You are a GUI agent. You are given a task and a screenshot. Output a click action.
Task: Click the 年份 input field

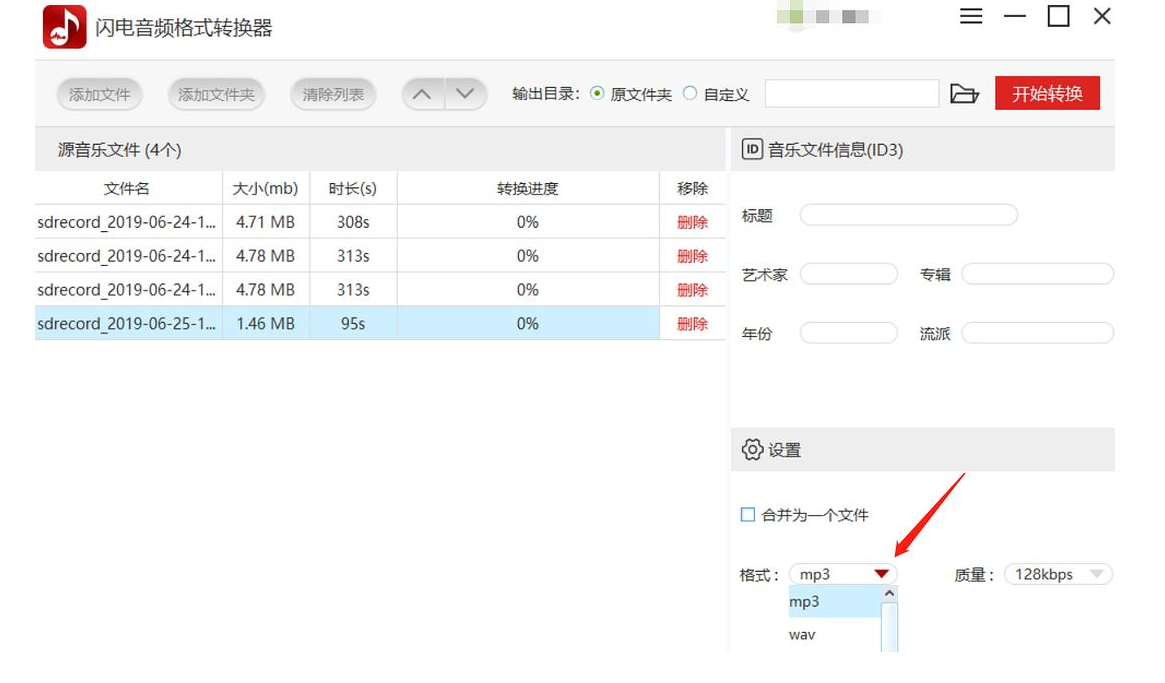[x=848, y=332]
